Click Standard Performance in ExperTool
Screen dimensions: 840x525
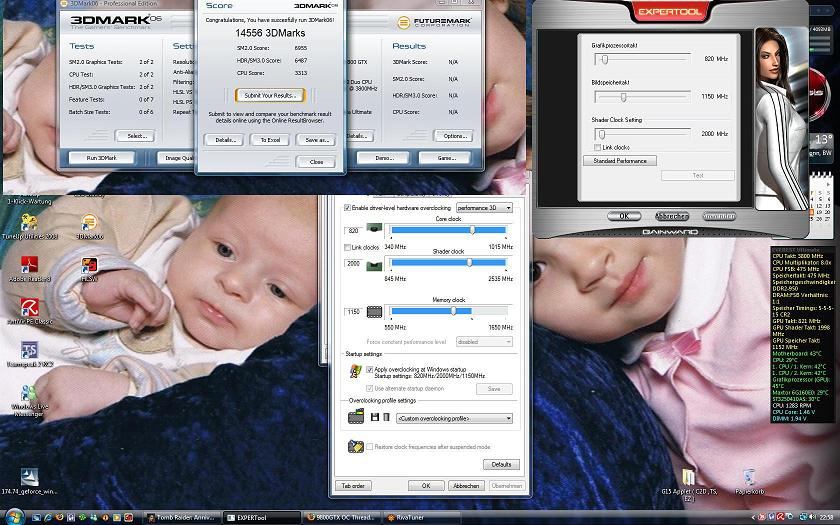[620, 161]
